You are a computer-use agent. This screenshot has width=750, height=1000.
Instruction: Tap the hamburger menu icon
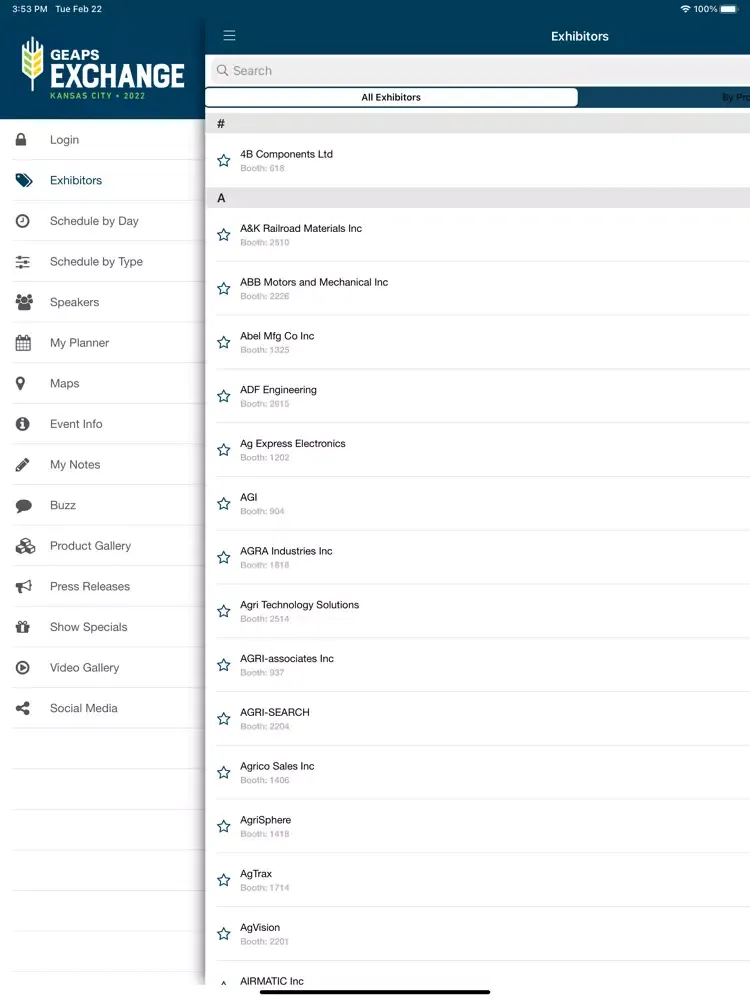[229, 36]
